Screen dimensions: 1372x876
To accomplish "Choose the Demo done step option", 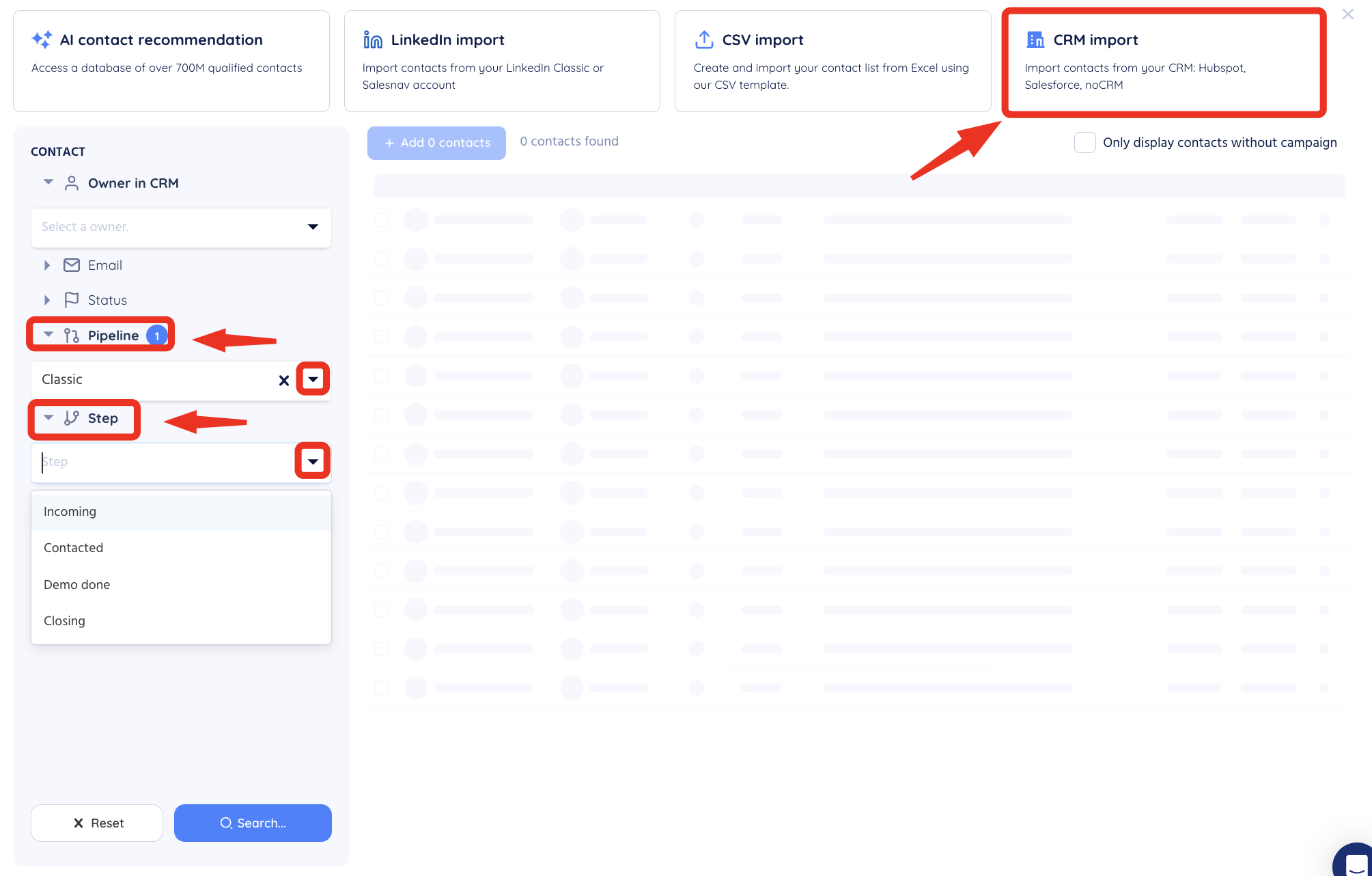I will pos(181,585).
